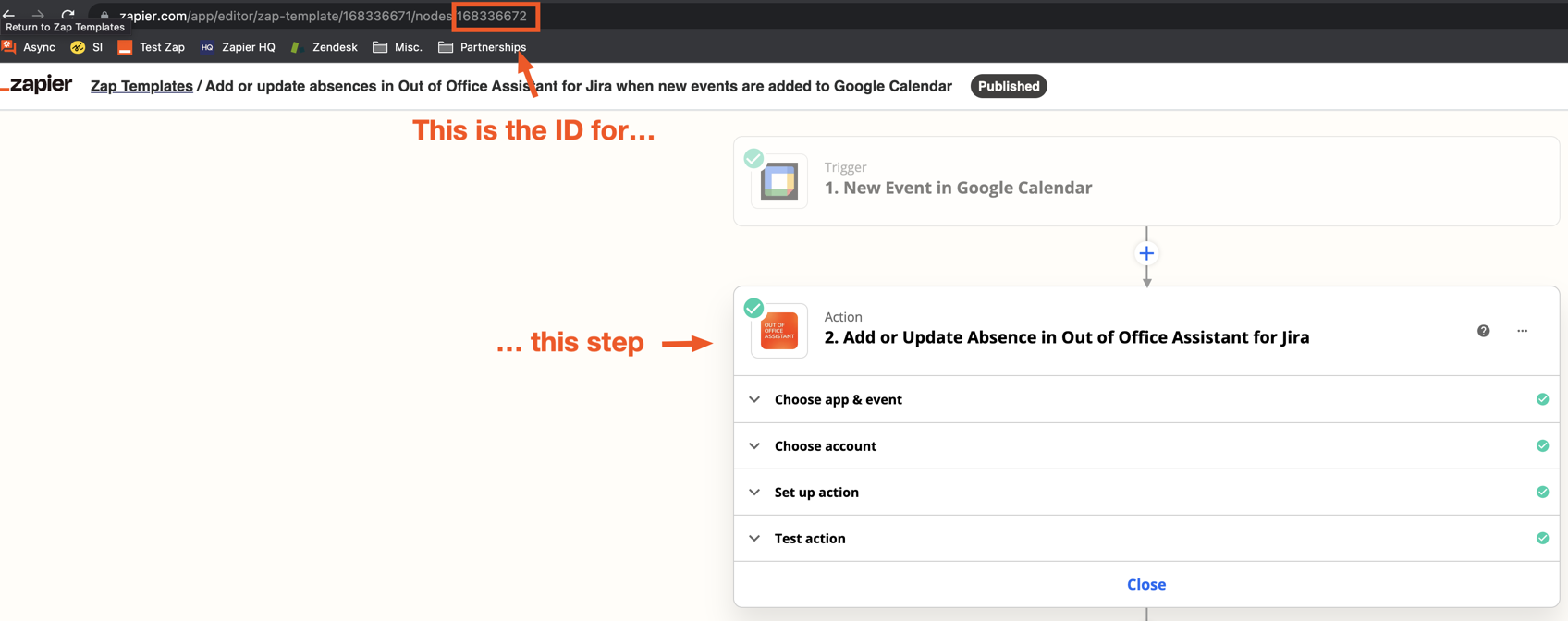Open the Misc. bookmarks folder
This screenshot has width=1568, height=621.
coord(398,47)
